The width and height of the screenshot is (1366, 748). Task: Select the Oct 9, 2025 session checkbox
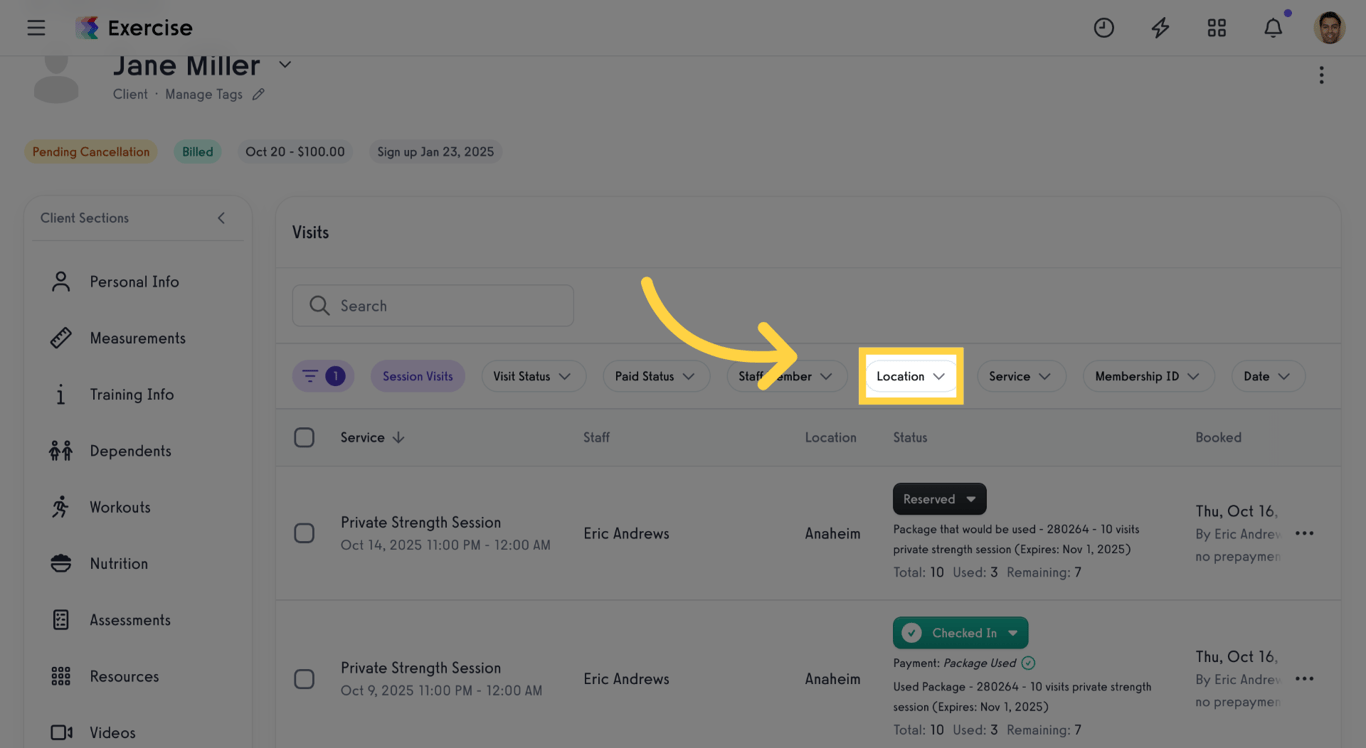pos(304,679)
